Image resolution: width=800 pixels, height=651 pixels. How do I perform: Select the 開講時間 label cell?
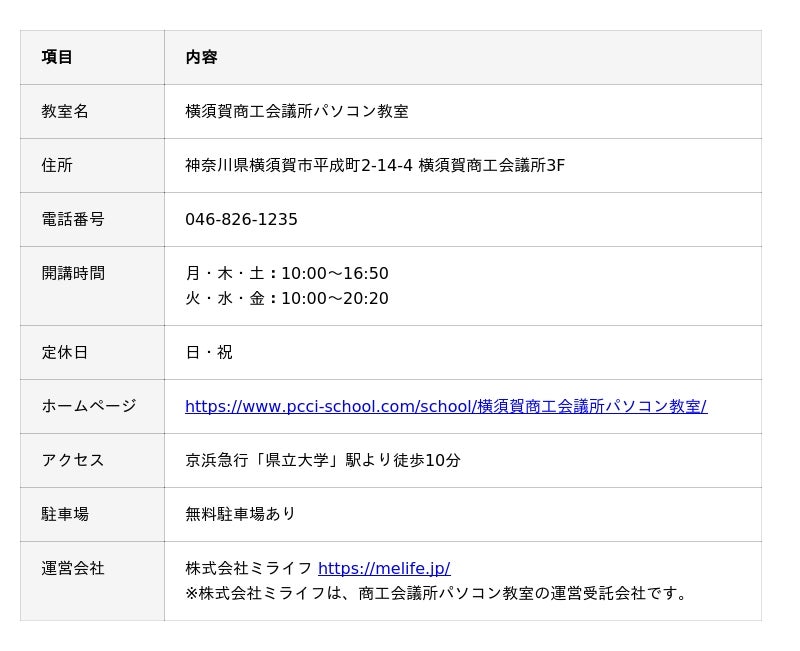(x=73, y=273)
